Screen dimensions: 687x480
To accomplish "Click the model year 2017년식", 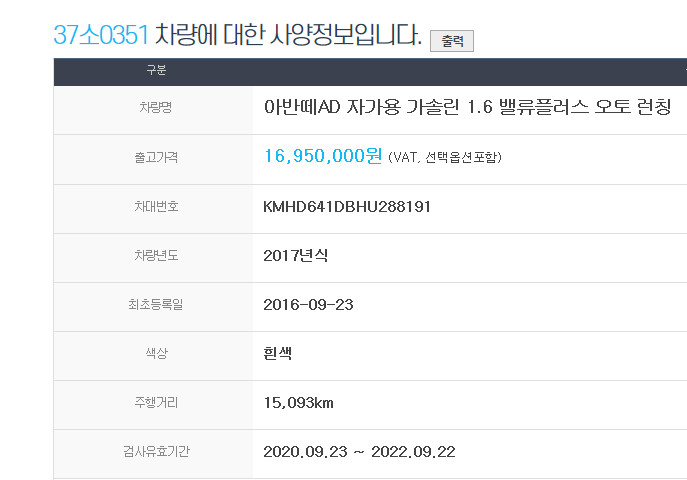I will pyautogui.click(x=295, y=255).
